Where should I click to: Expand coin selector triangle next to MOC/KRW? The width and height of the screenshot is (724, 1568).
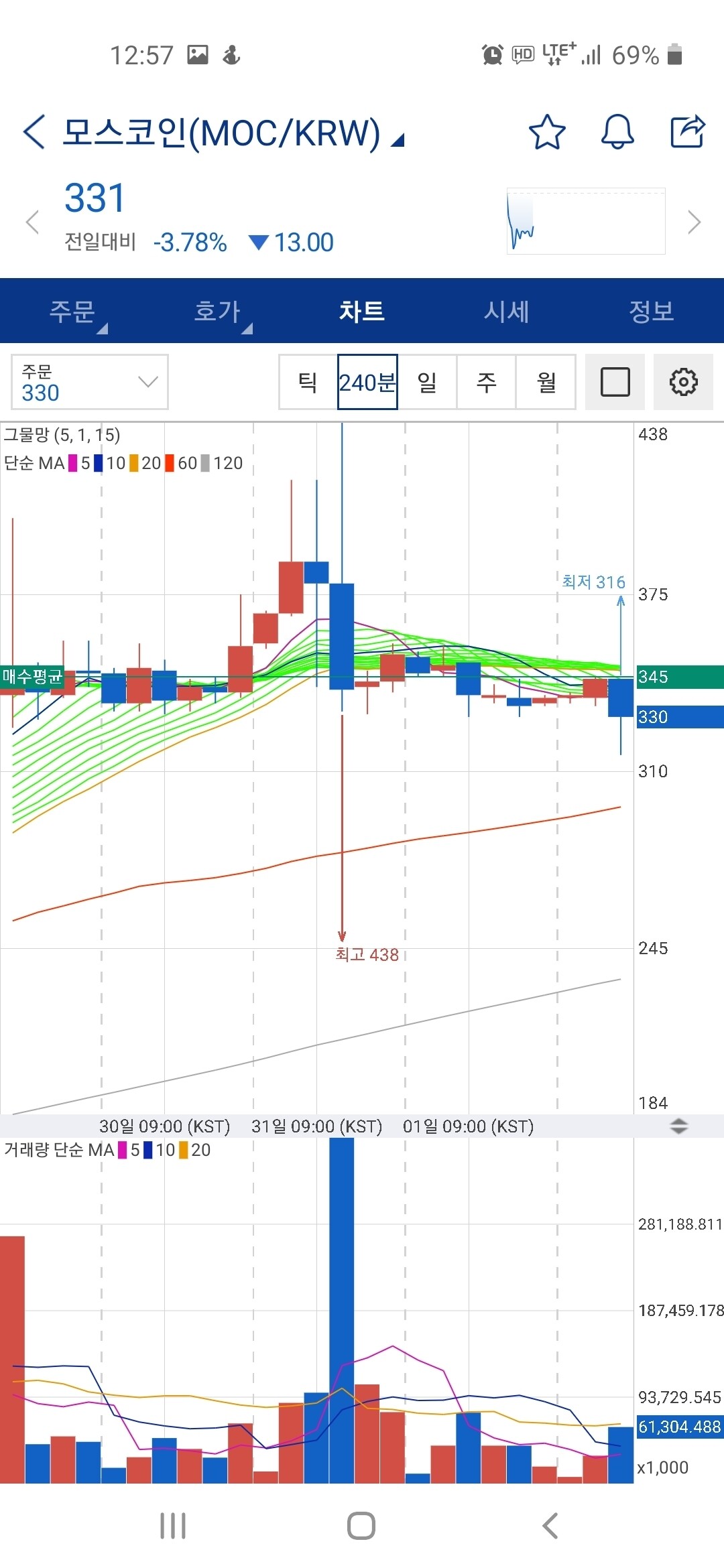coord(398,139)
